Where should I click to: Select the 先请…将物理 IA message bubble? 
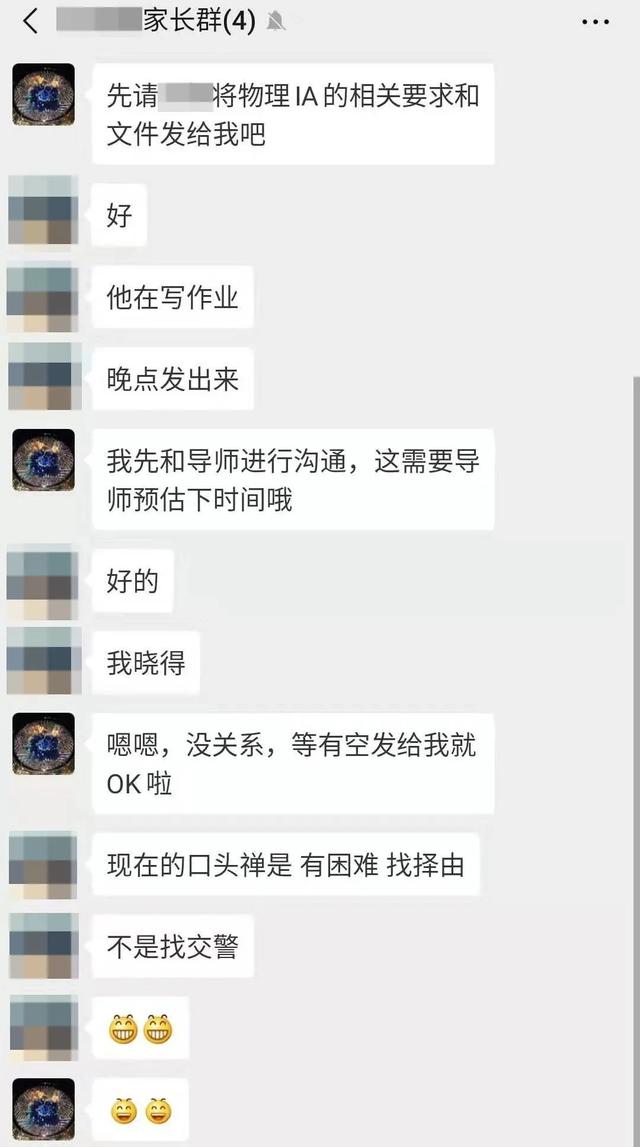[293, 114]
